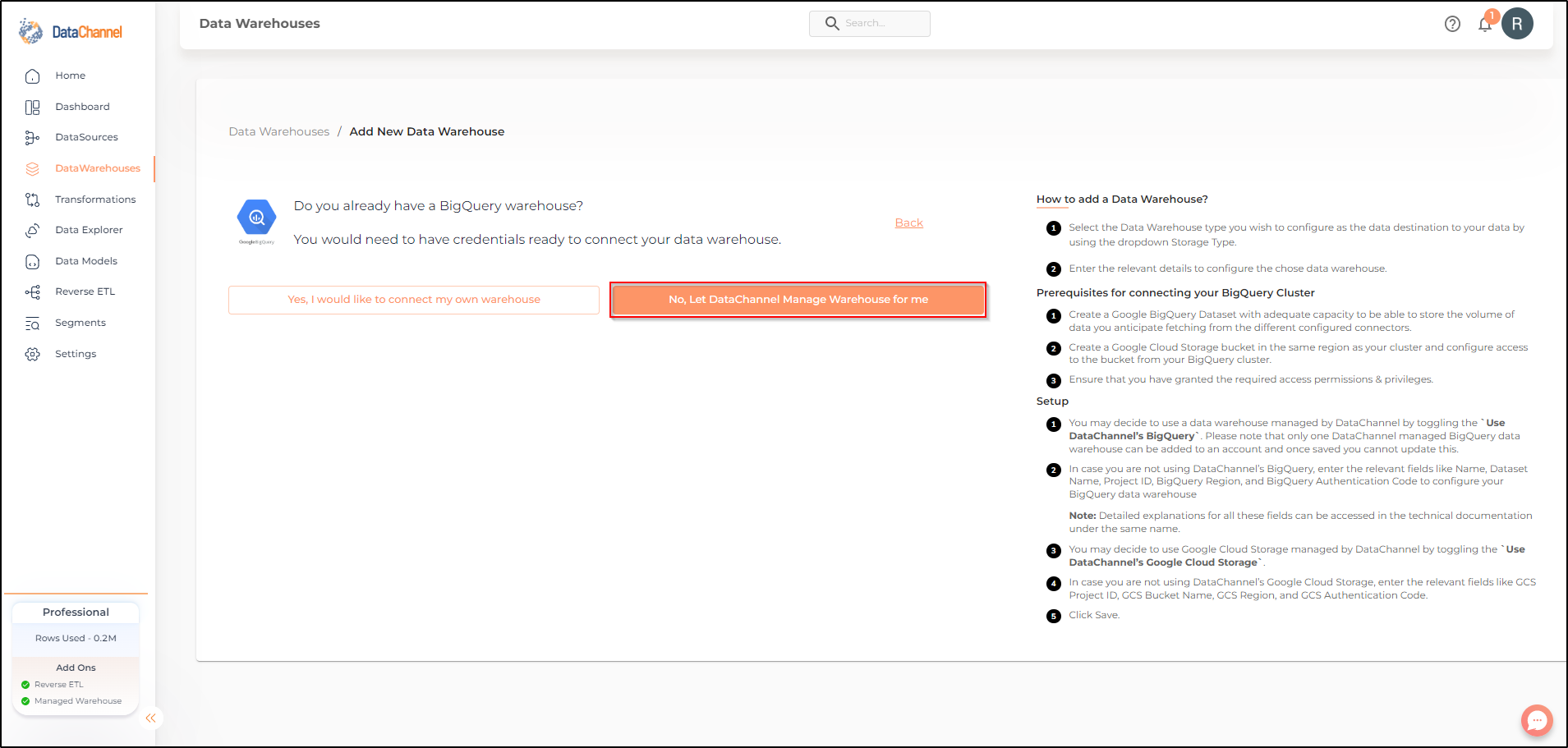Click the Data Explorer sidebar icon
The image size is (1568, 748).
(32, 231)
